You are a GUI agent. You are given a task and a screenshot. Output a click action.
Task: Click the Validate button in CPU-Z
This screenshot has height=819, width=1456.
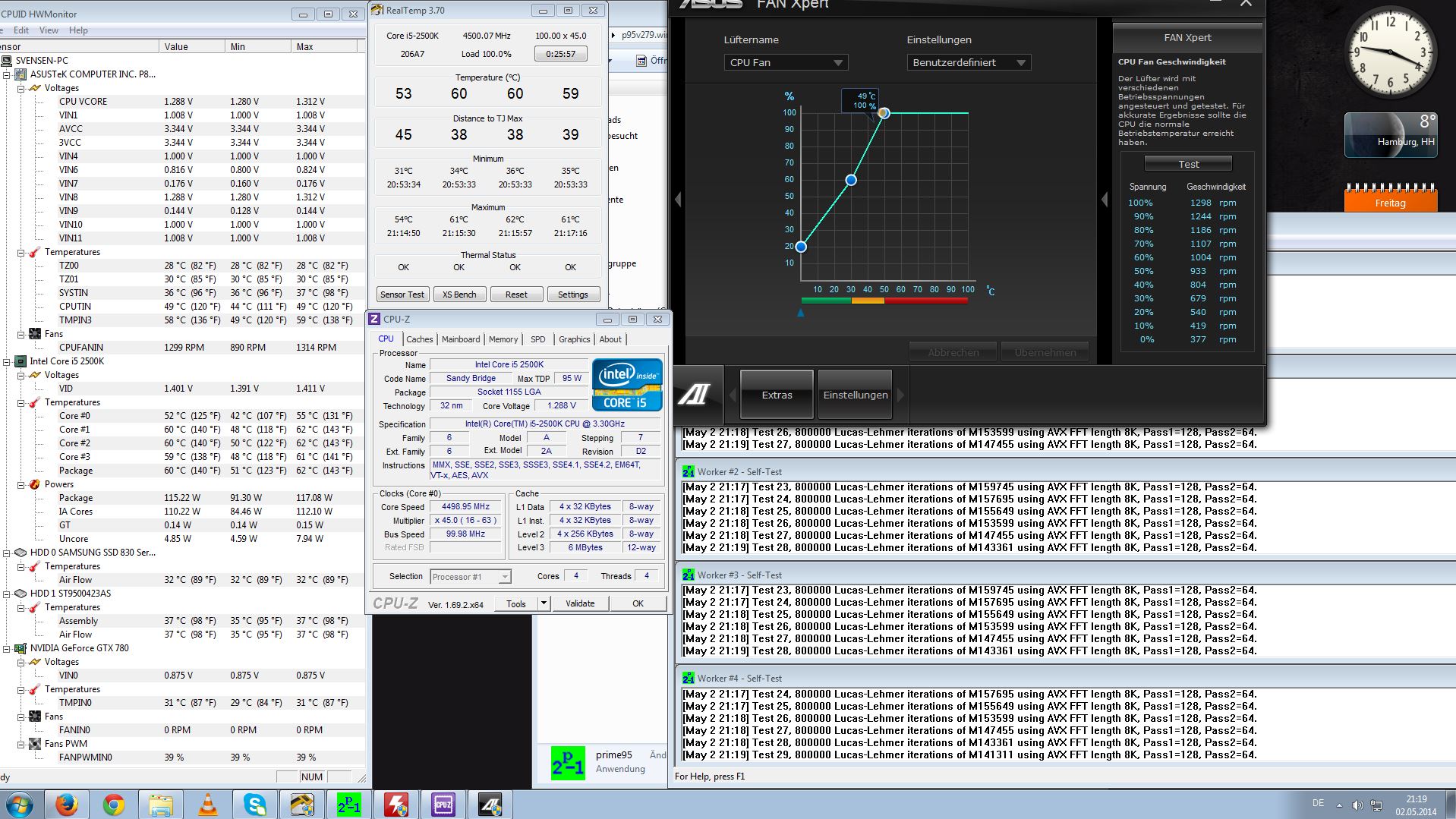(580, 603)
